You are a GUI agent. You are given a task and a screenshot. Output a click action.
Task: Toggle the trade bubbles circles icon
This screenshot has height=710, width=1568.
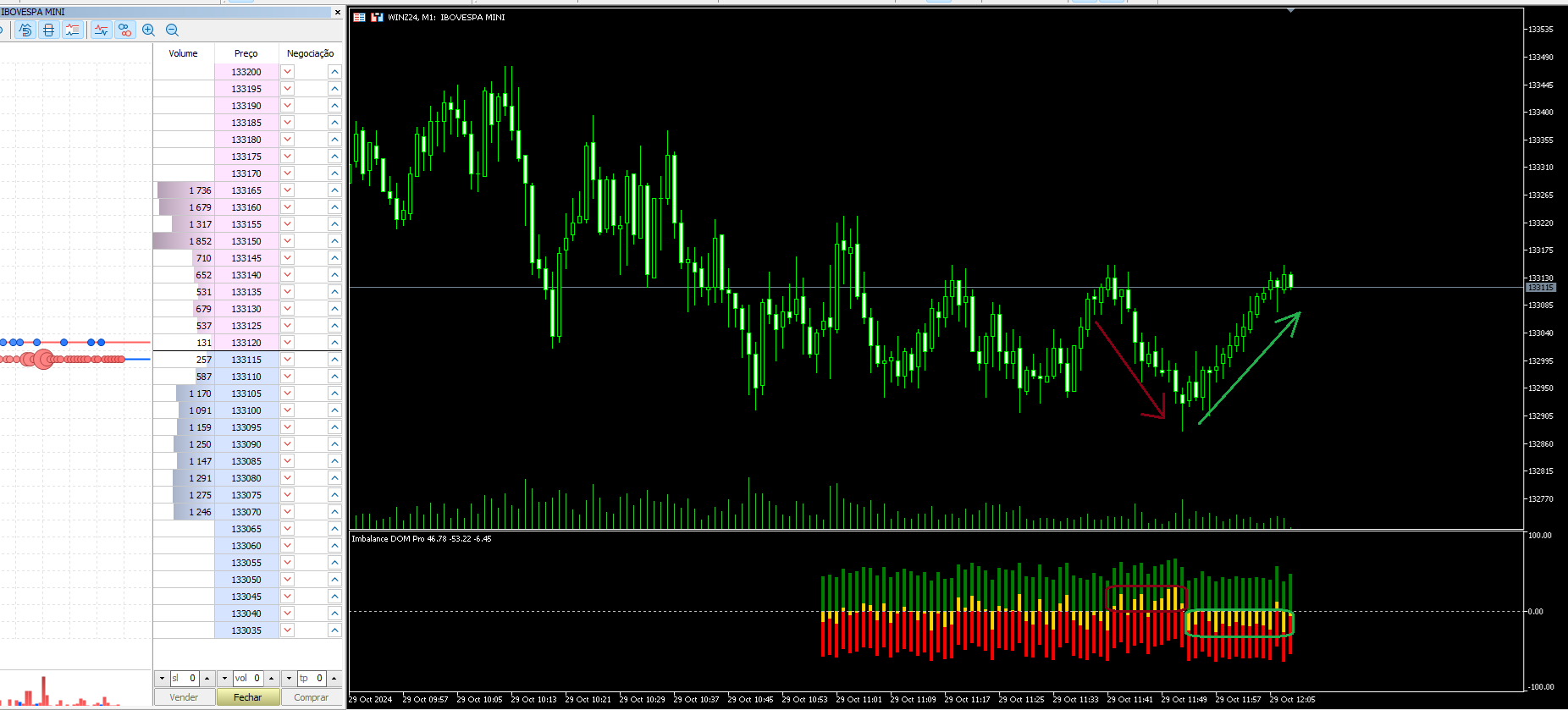pos(125,30)
